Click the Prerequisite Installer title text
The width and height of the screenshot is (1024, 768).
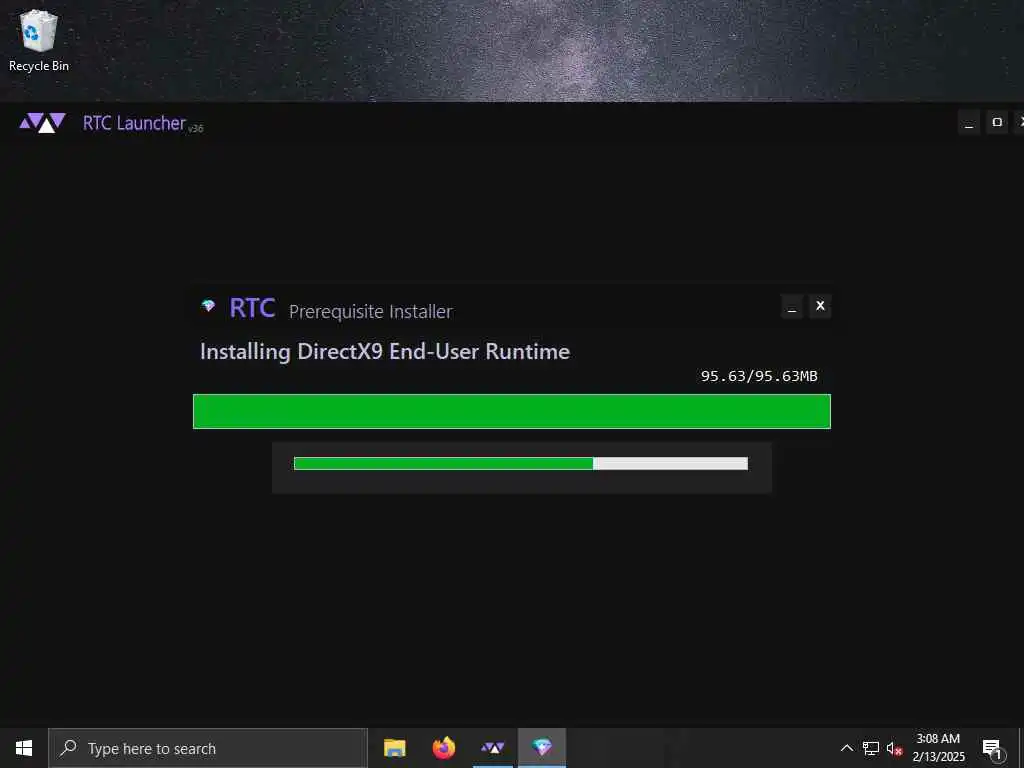point(370,312)
